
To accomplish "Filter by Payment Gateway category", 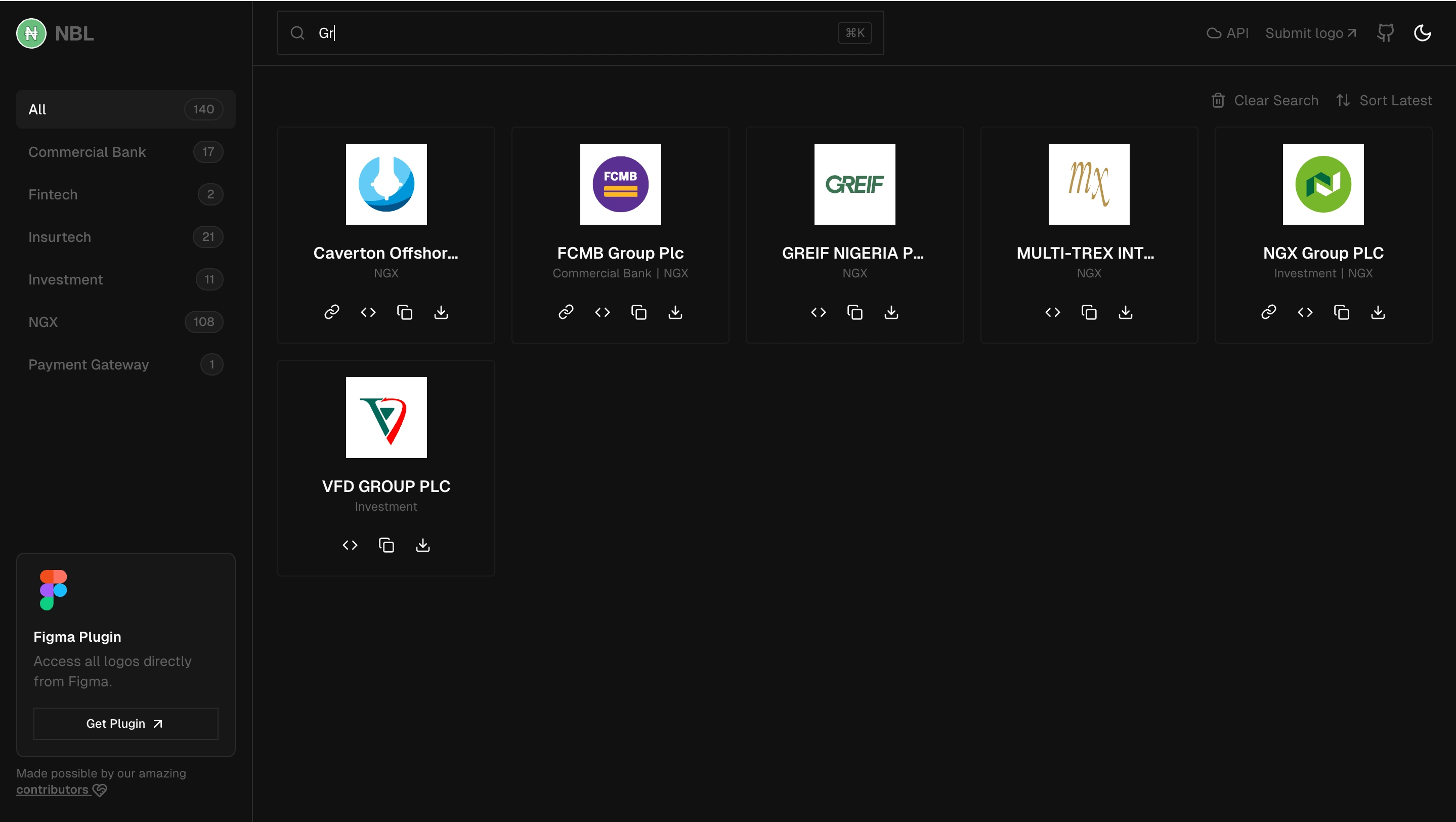I will [125, 364].
